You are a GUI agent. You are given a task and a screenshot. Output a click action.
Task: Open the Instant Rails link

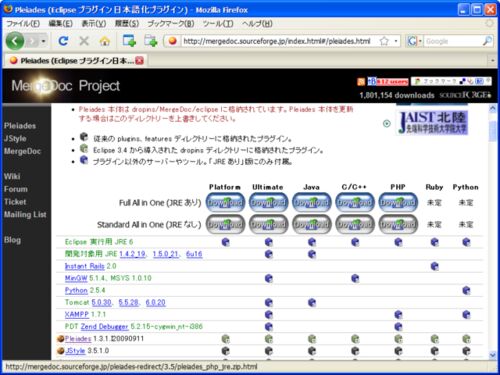coord(85,266)
